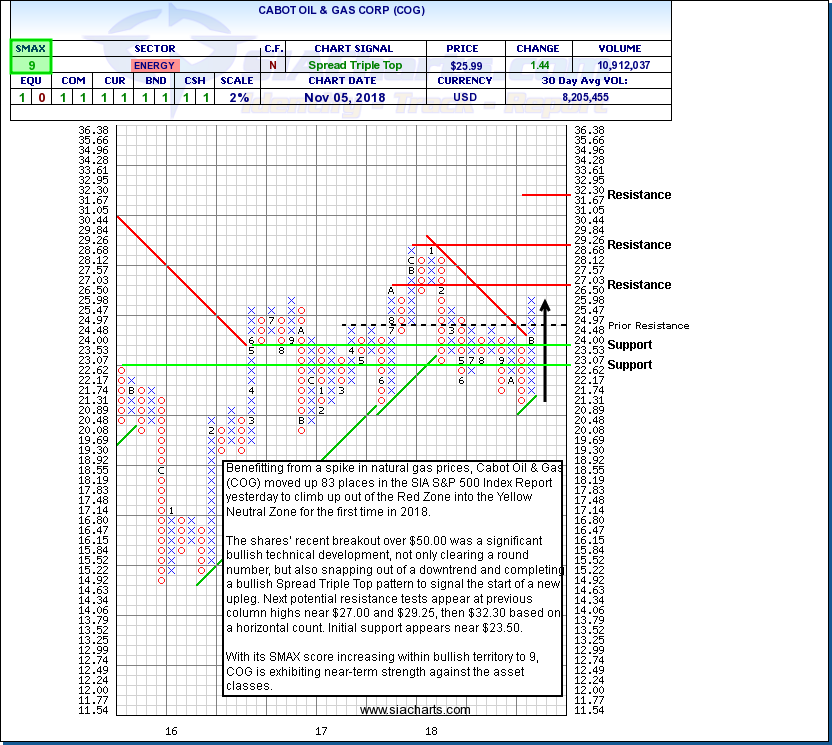The height and width of the screenshot is (745, 832).
Task: Click the Support label near 23.07
Action: 629,365
